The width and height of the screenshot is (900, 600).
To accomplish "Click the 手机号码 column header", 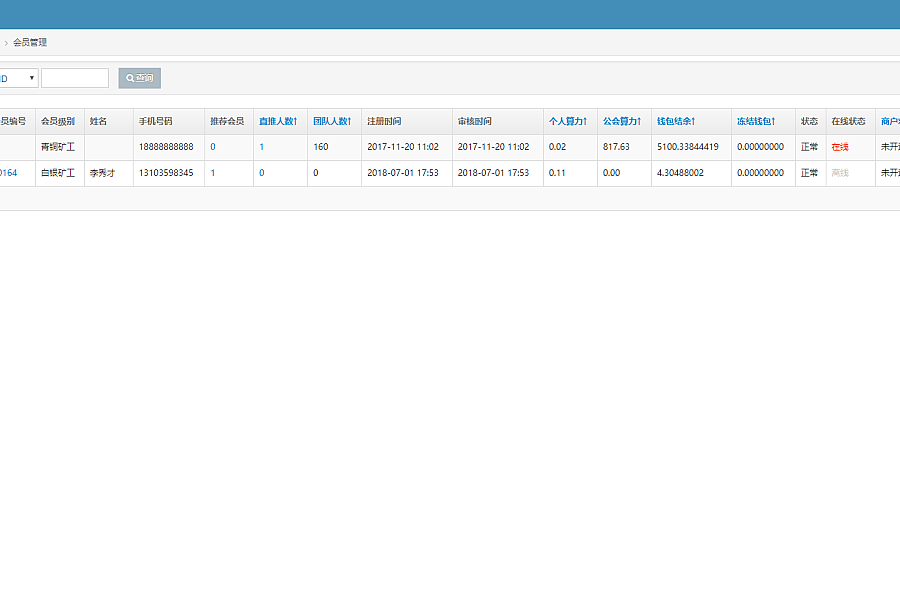I will pos(156,121).
